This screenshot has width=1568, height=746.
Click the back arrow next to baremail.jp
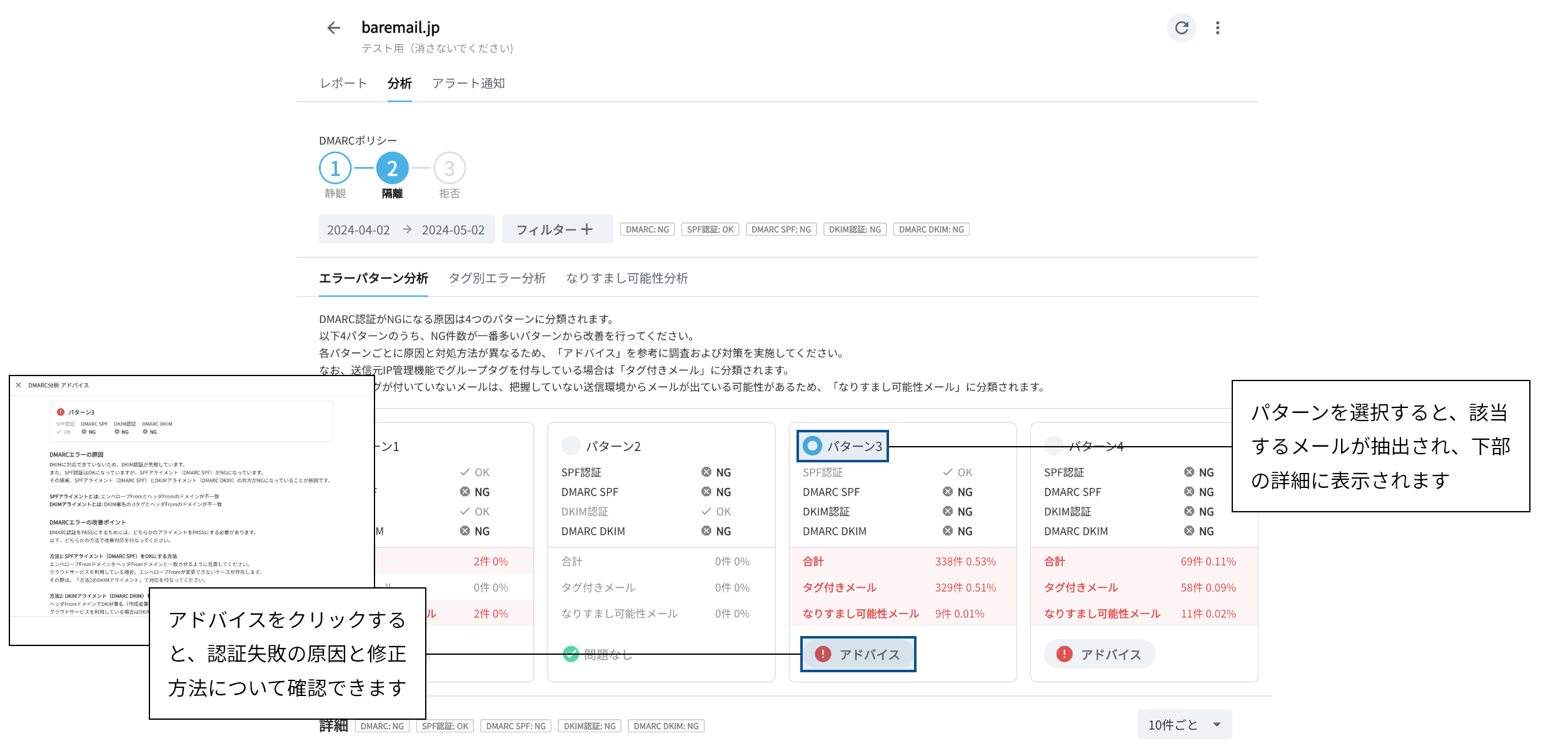(334, 27)
